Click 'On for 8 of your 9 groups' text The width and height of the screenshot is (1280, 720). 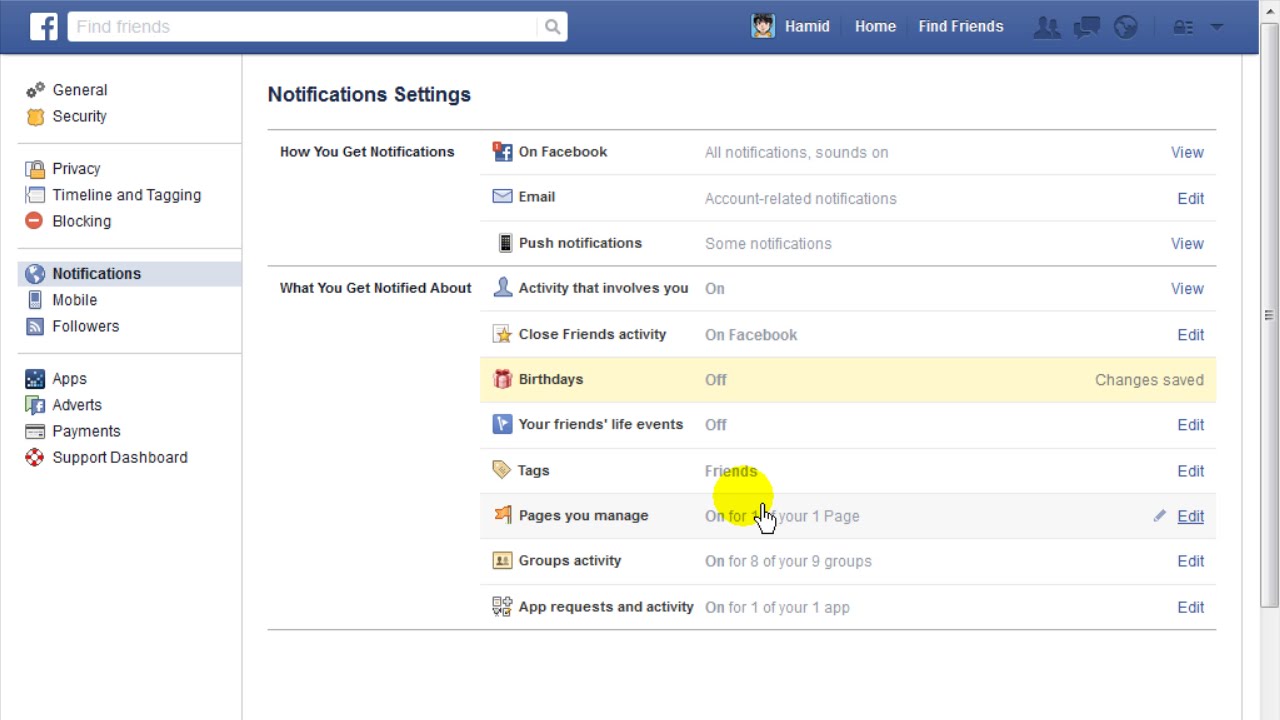click(x=788, y=561)
